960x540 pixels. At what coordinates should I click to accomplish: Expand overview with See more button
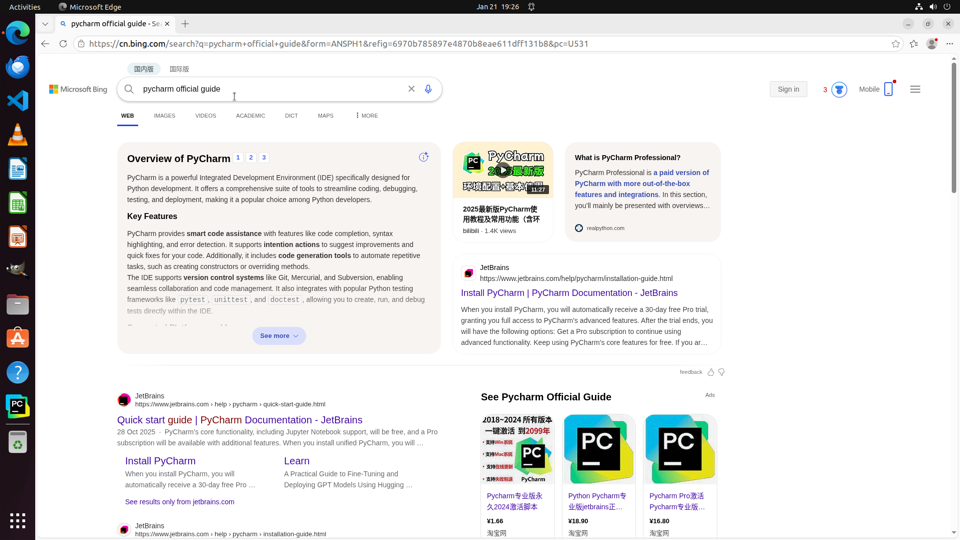tap(279, 336)
